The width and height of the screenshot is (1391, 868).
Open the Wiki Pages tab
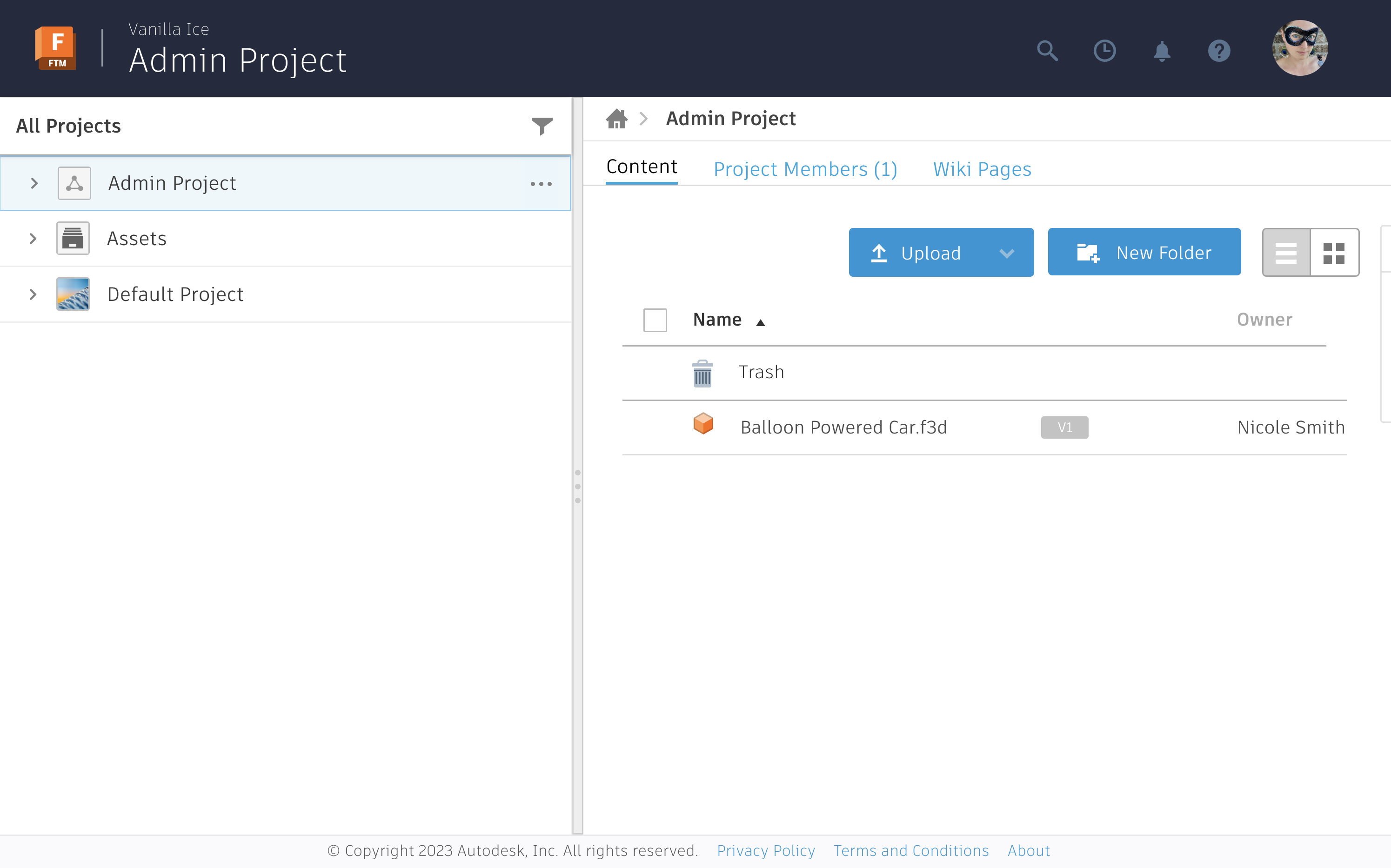pos(982,169)
